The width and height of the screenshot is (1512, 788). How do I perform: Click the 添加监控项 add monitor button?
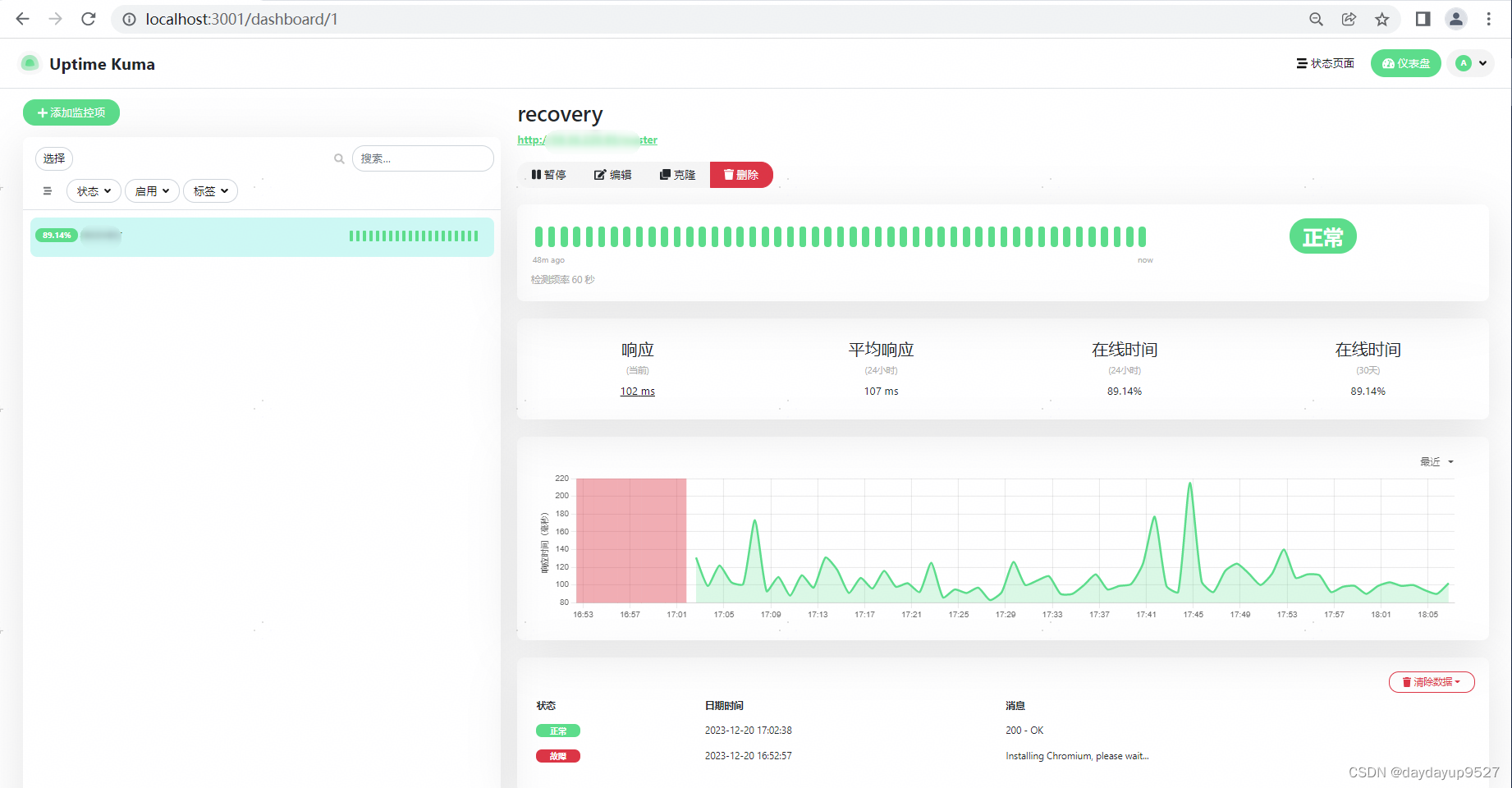(71, 112)
